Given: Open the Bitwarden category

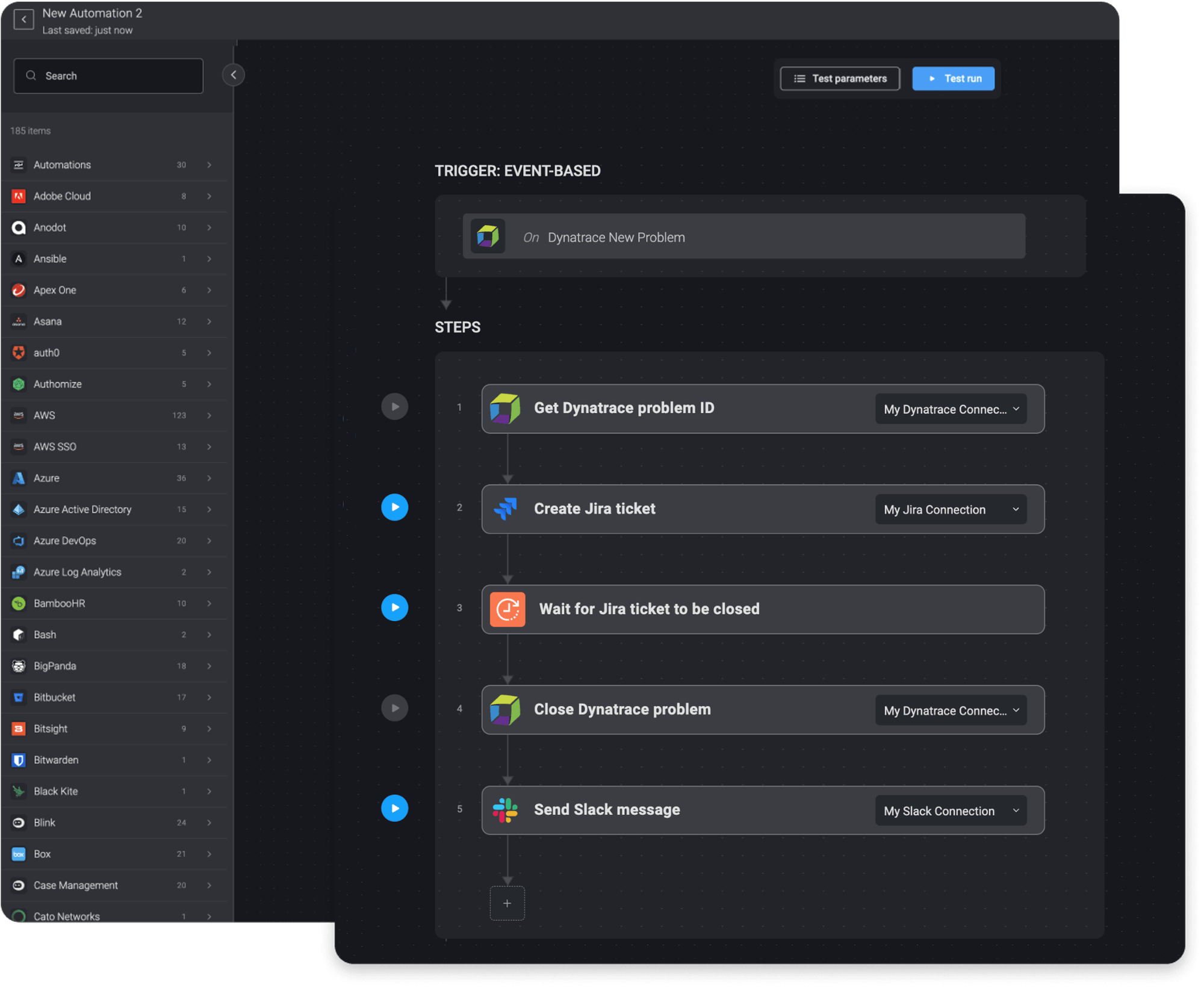Looking at the screenshot, I should (x=114, y=761).
